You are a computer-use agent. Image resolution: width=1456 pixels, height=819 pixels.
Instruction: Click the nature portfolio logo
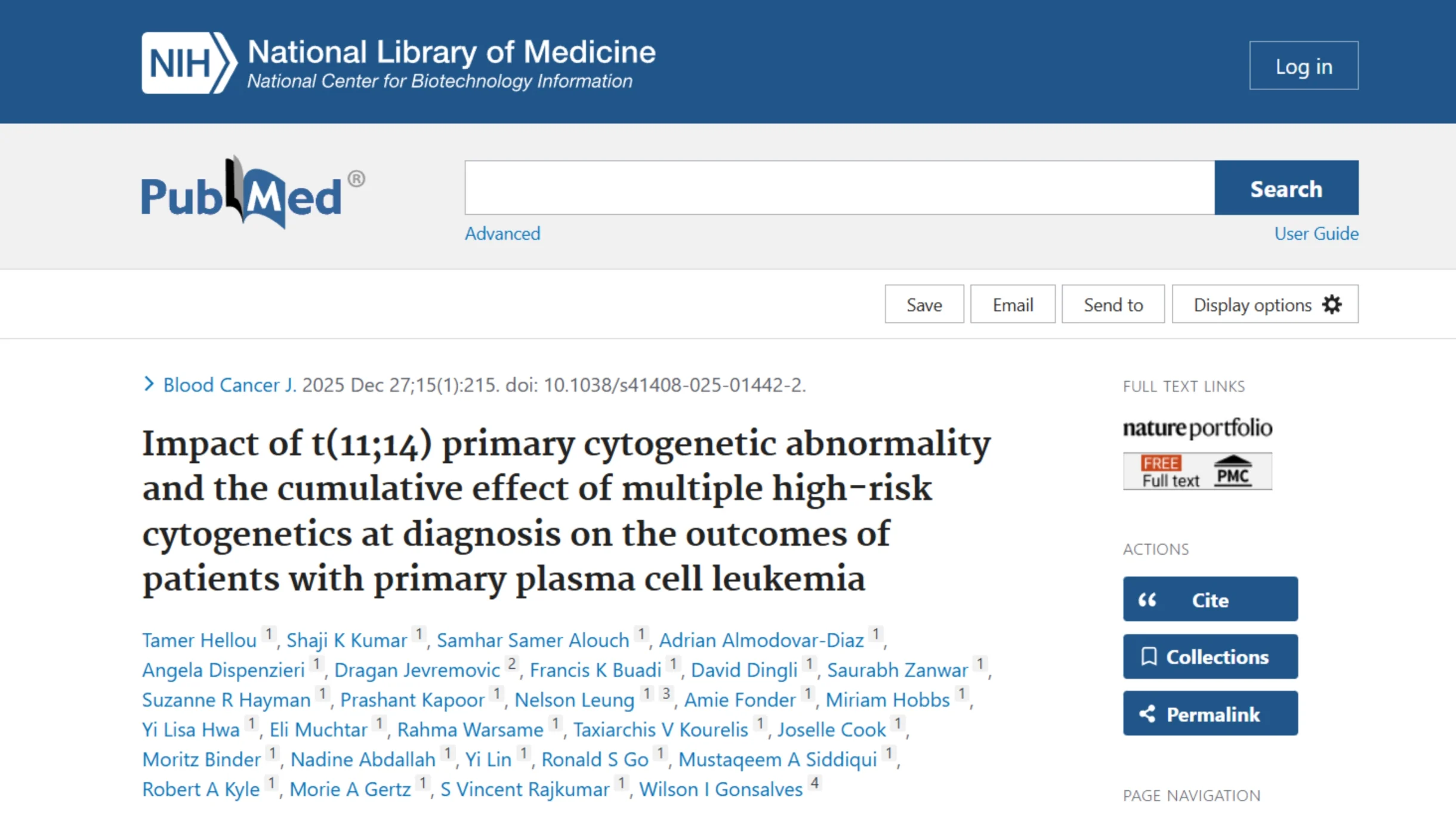pos(1197,427)
